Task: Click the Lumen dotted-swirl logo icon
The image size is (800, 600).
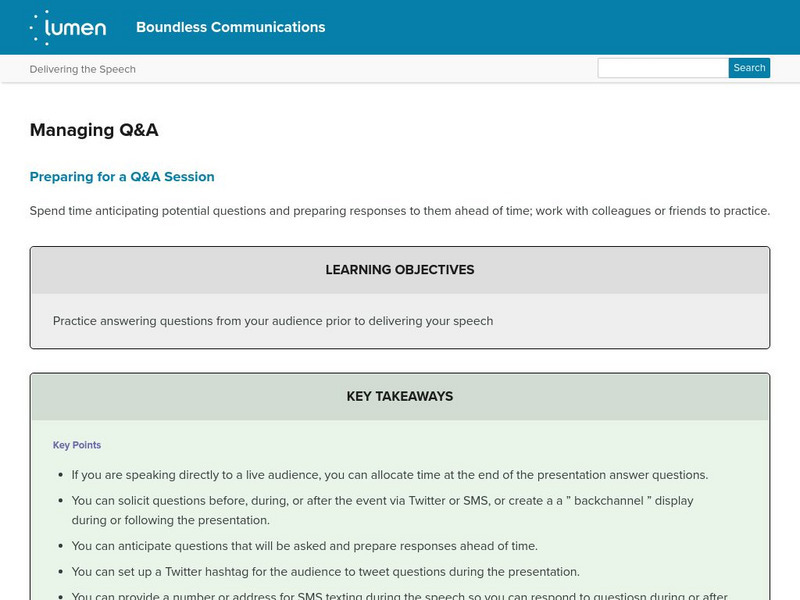Action: point(42,27)
